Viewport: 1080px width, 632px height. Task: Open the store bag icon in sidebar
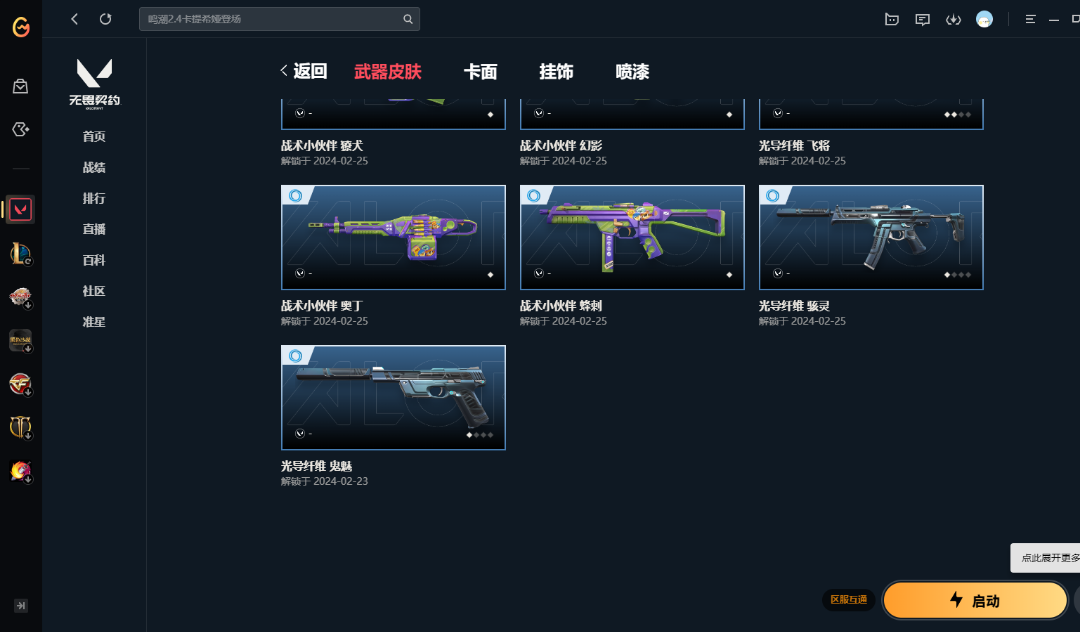pyautogui.click(x=21, y=86)
